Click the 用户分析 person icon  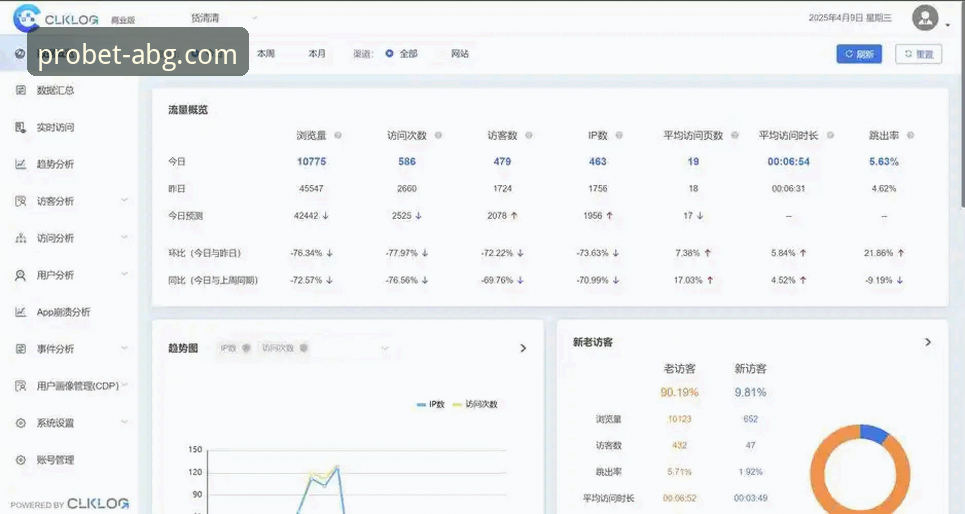coord(20,275)
